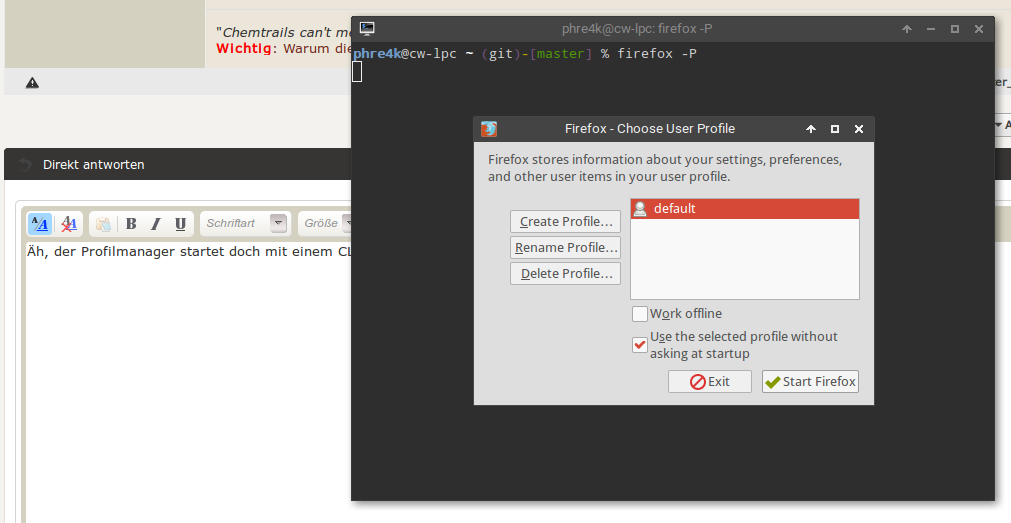This screenshot has height=523, width=1011.
Task: Click the warning triangle icon in the forum post
Action: (x=32, y=83)
